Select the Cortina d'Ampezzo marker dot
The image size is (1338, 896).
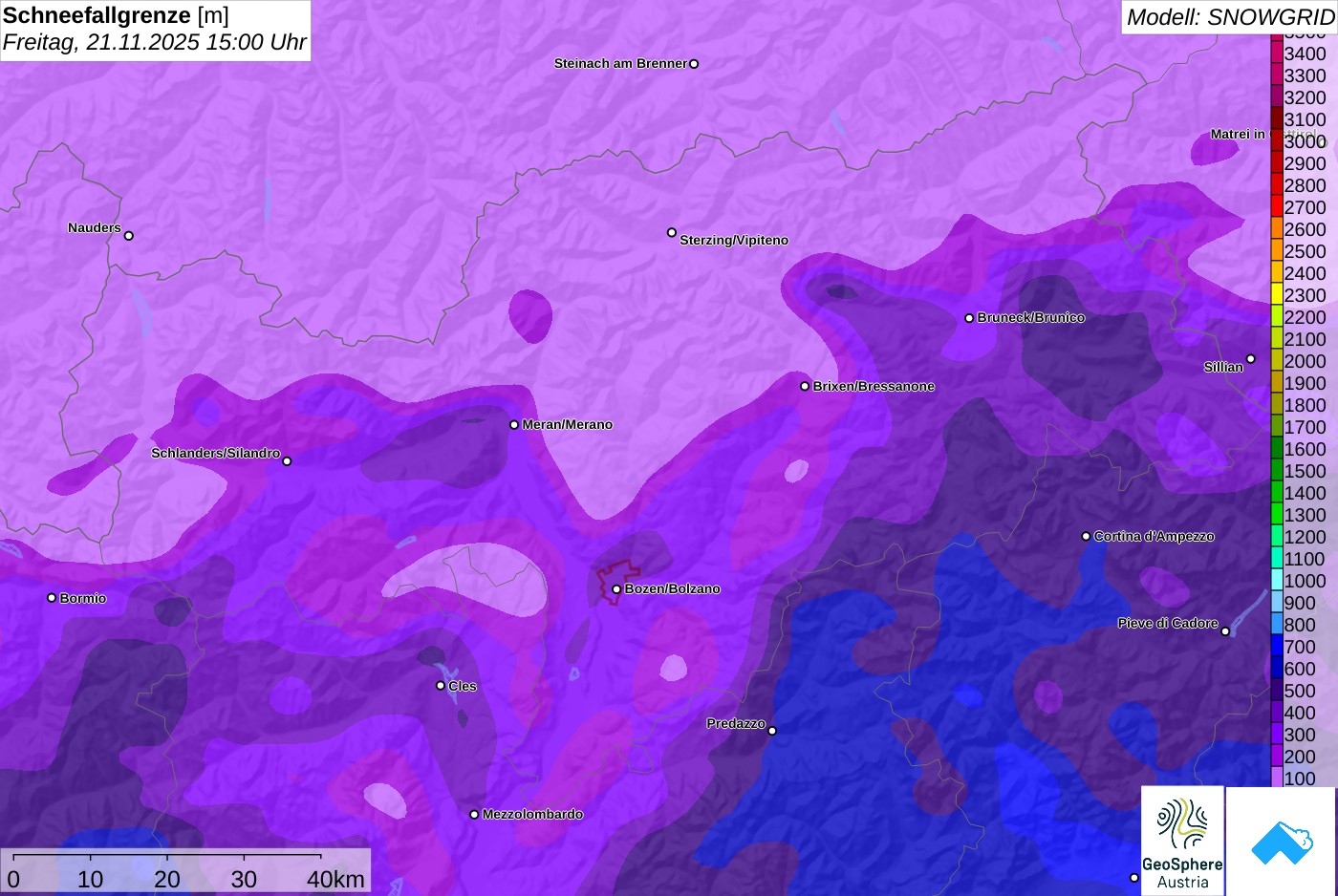tap(1086, 537)
